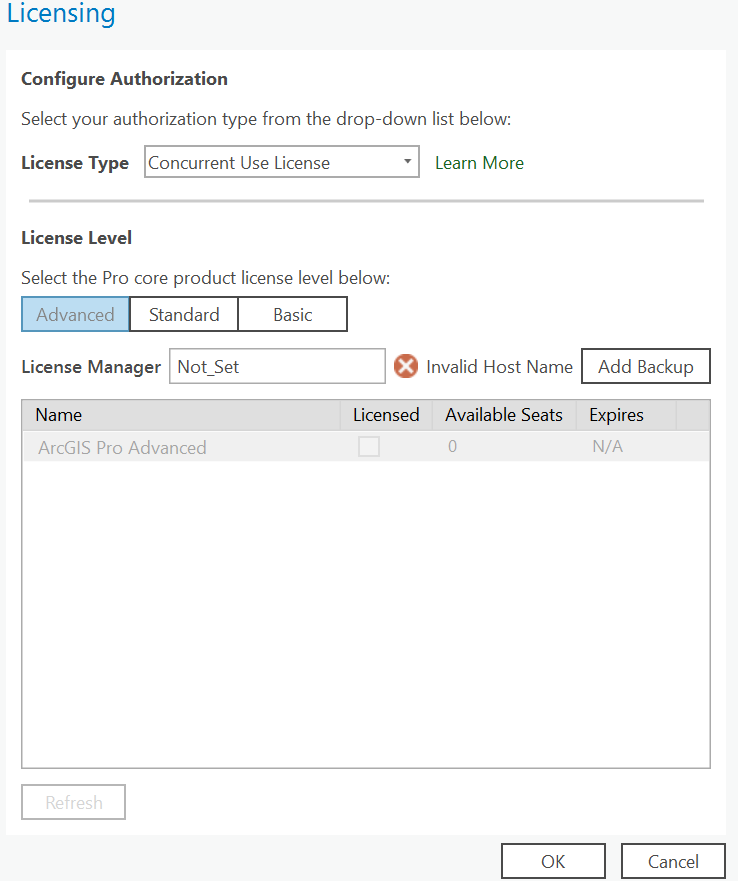Click the License Manager host name field
Viewport: 738px width, 881px height.
click(x=277, y=366)
